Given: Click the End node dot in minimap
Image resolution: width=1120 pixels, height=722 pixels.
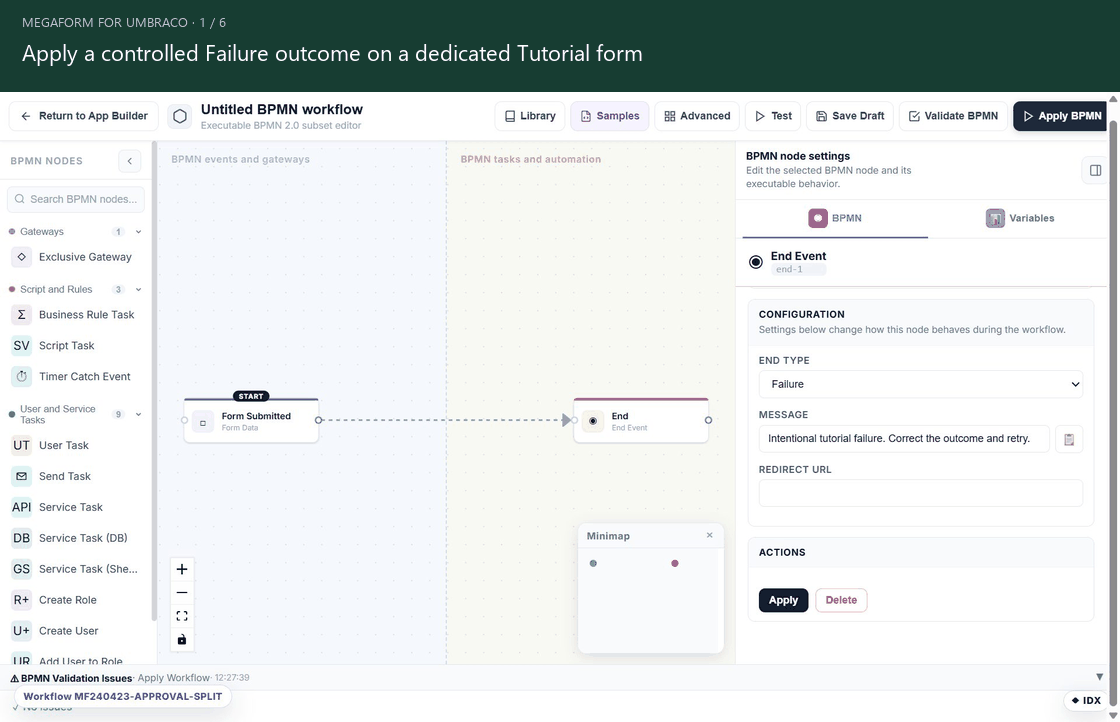Looking at the screenshot, I should pyautogui.click(x=675, y=564).
